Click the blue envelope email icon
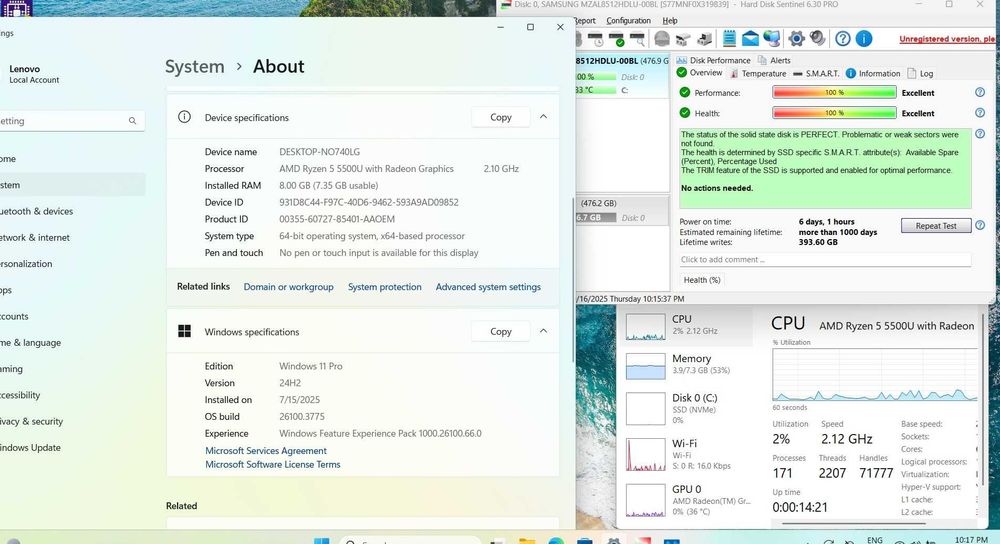This screenshot has height=544, width=1000. coord(750,39)
